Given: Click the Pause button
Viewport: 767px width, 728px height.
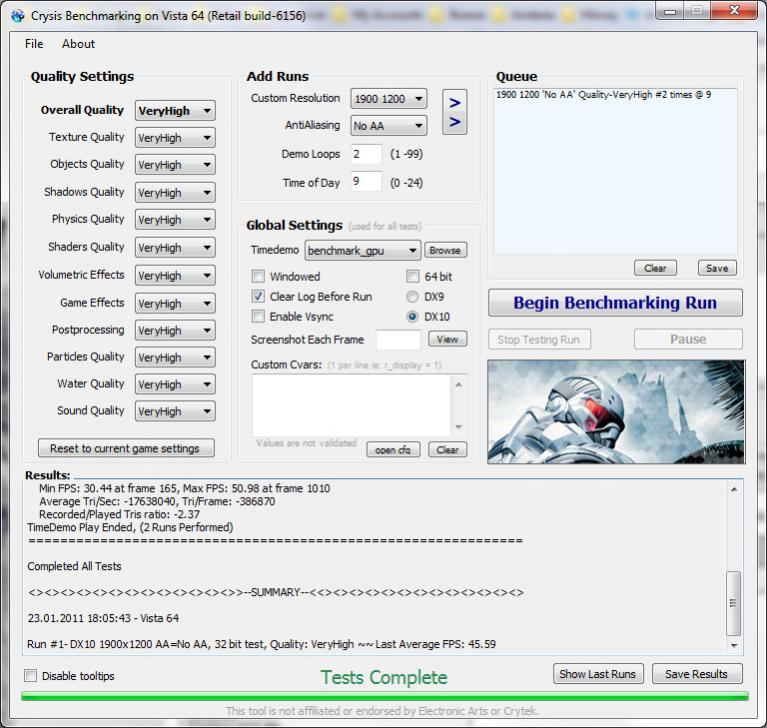Looking at the screenshot, I should click(688, 339).
